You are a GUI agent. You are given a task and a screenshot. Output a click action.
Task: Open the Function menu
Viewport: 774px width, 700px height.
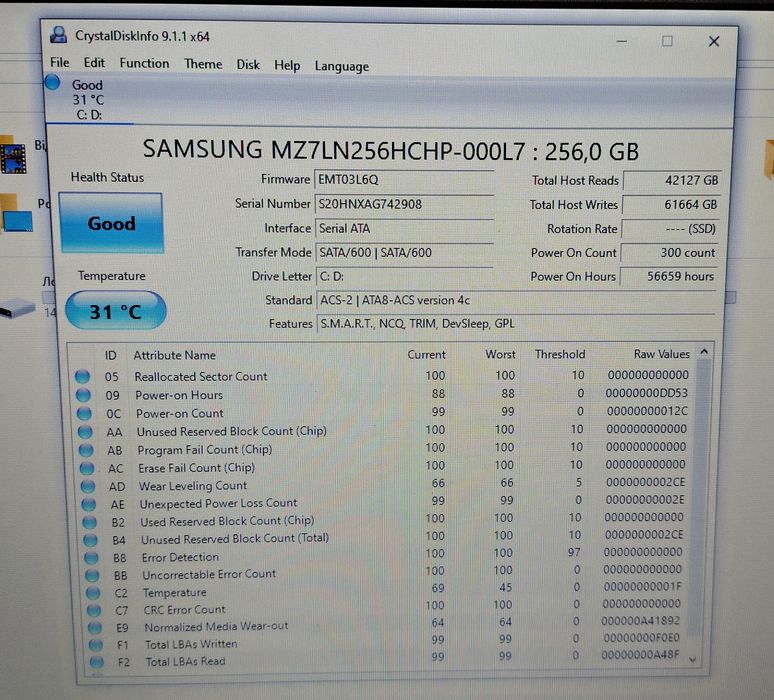click(144, 63)
